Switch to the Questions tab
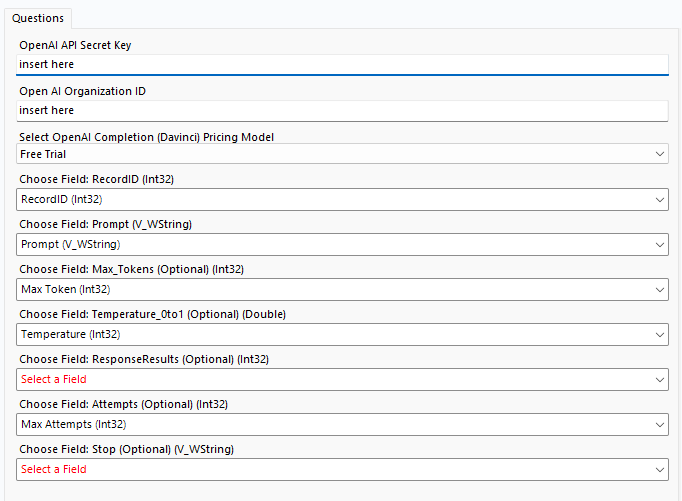This screenshot has width=682, height=501. pos(38,18)
